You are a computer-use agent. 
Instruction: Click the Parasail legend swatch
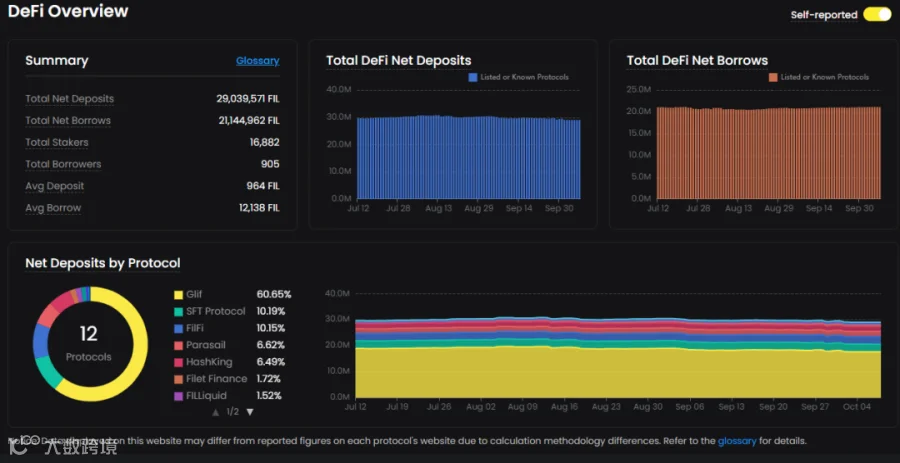pos(179,345)
